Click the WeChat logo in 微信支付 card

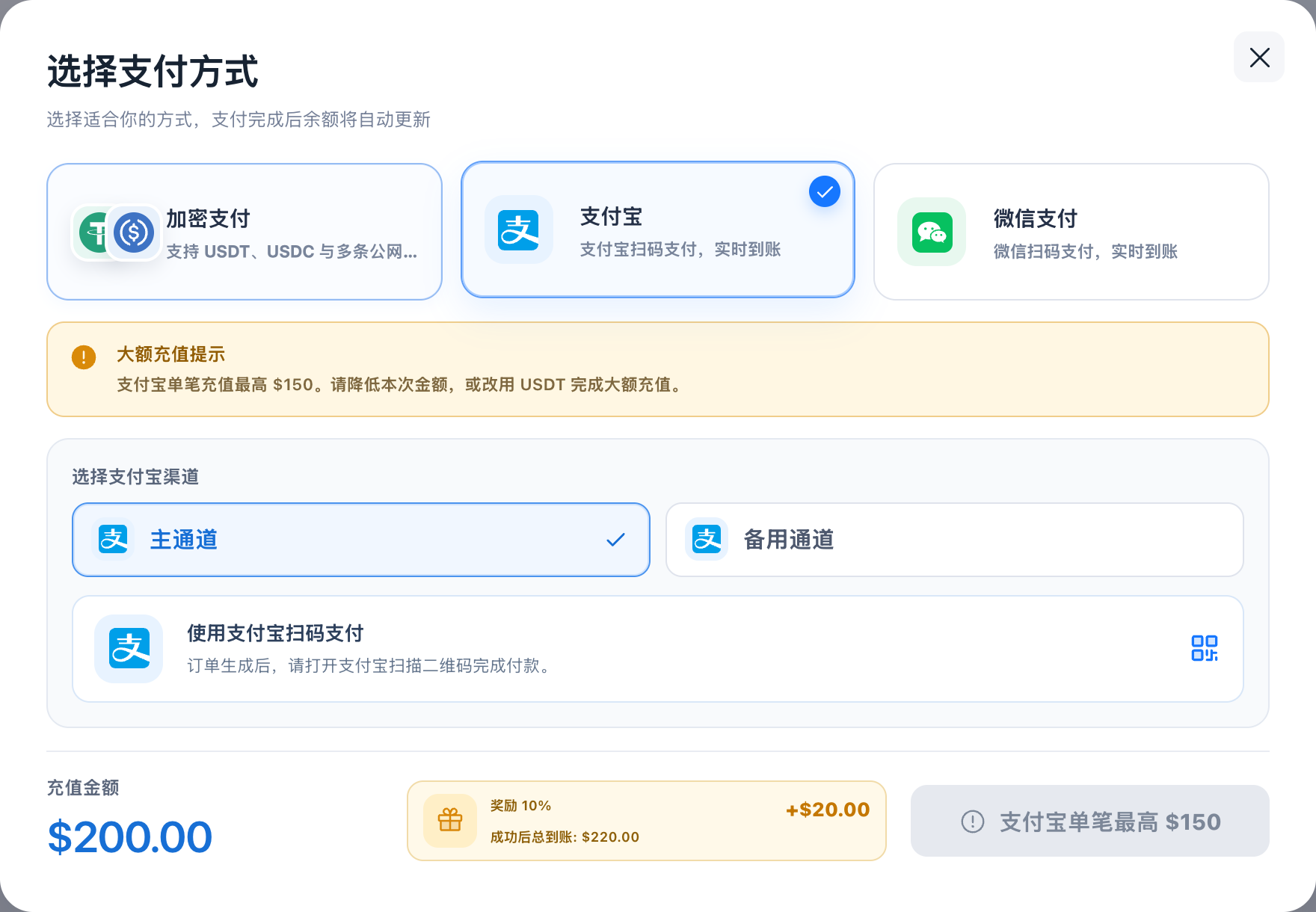tap(932, 232)
